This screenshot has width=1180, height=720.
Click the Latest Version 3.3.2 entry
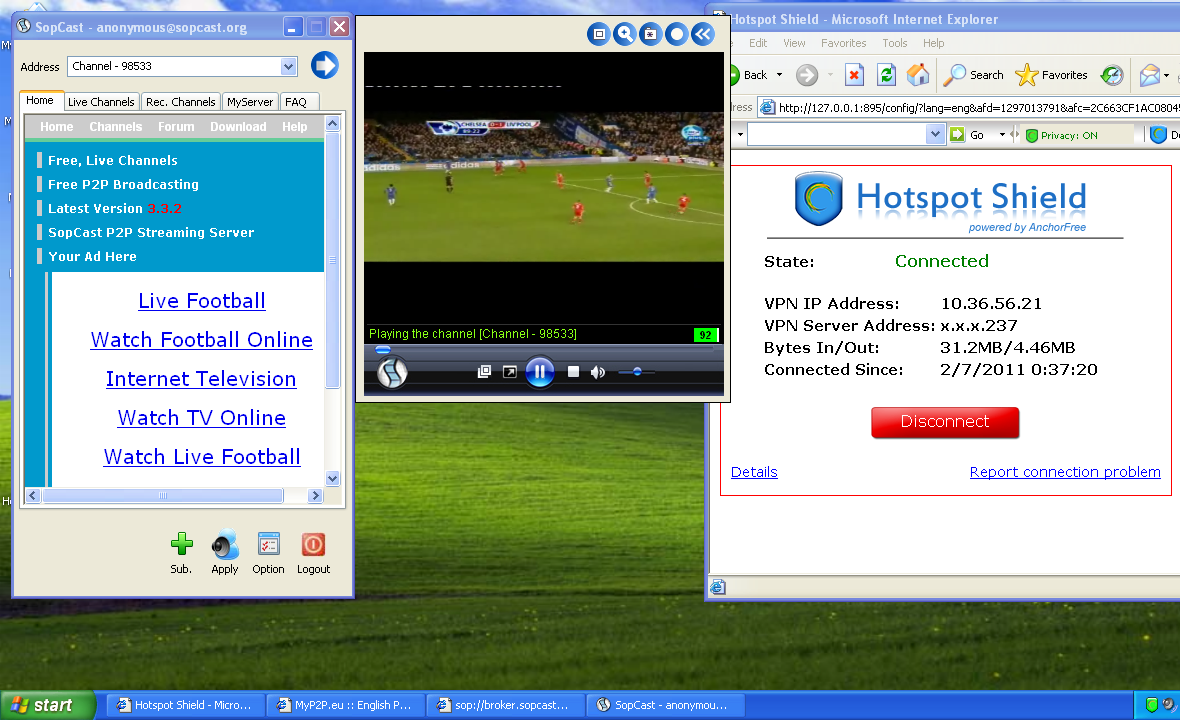[x=114, y=208]
